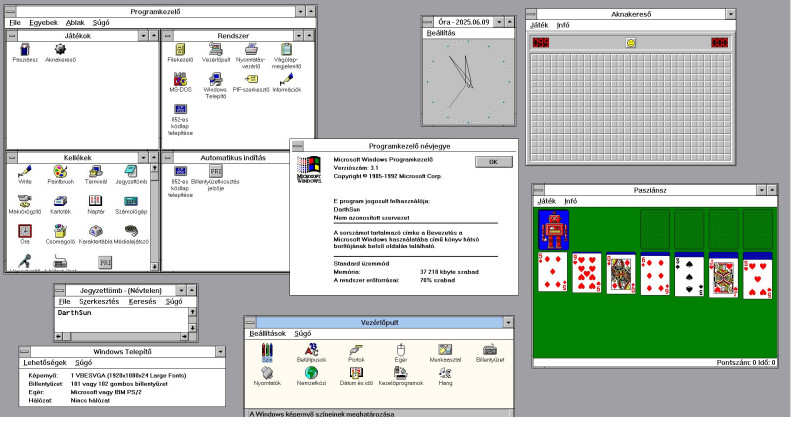Open Lehetőségek menu in Windows Telepítő
Screen dimensions: 800x427
click(45, 363)
